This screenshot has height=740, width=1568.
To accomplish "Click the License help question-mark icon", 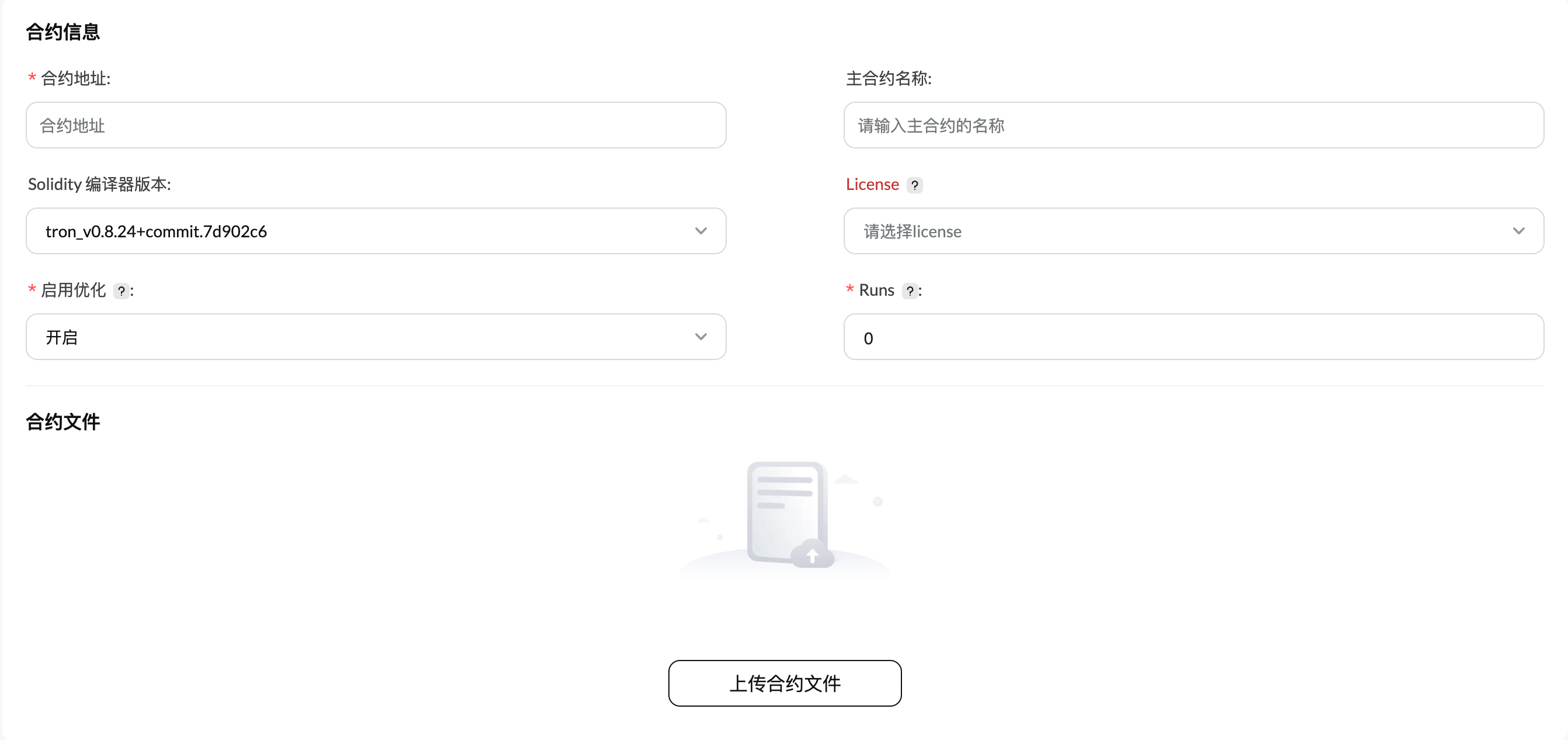I will pos(914,185).
